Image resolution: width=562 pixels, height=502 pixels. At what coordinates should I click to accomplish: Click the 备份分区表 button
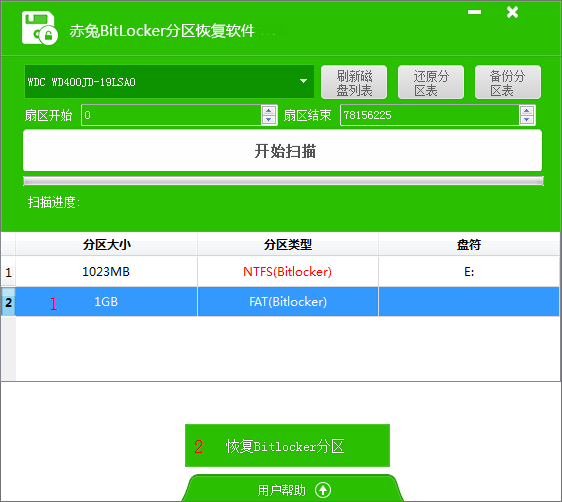[x=508, y=82]
